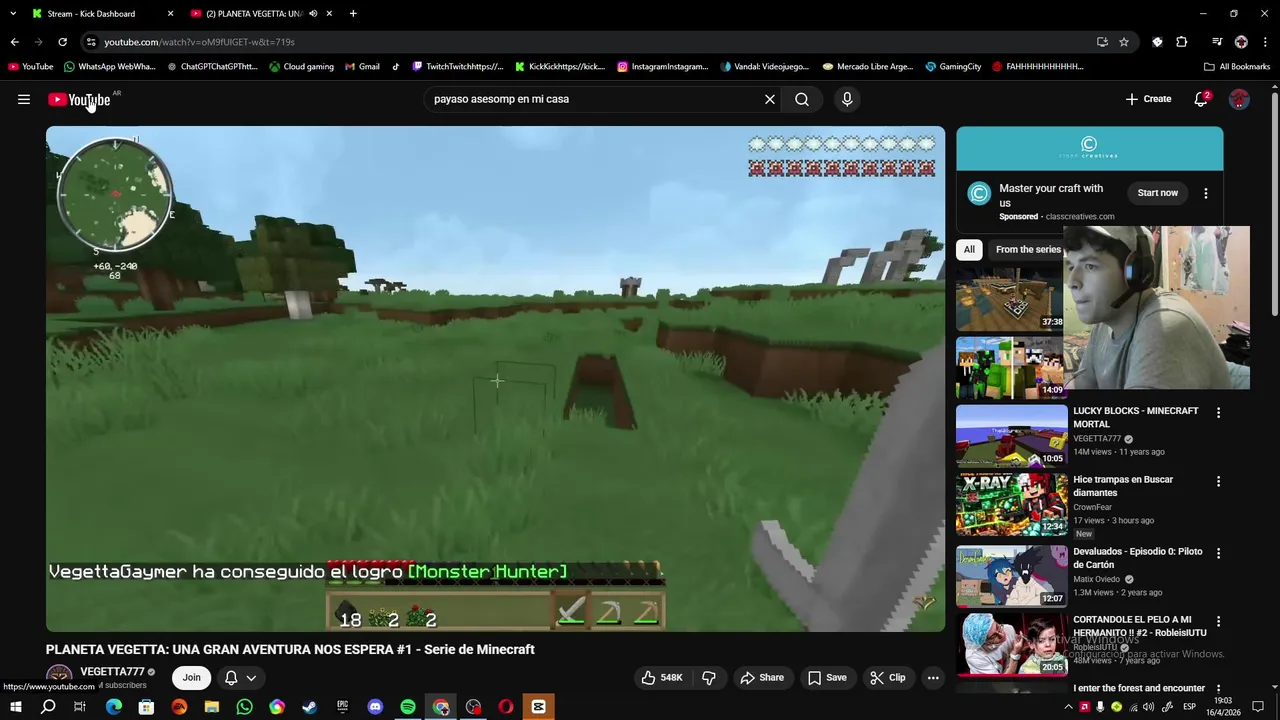Open a new browser tab

353,14
